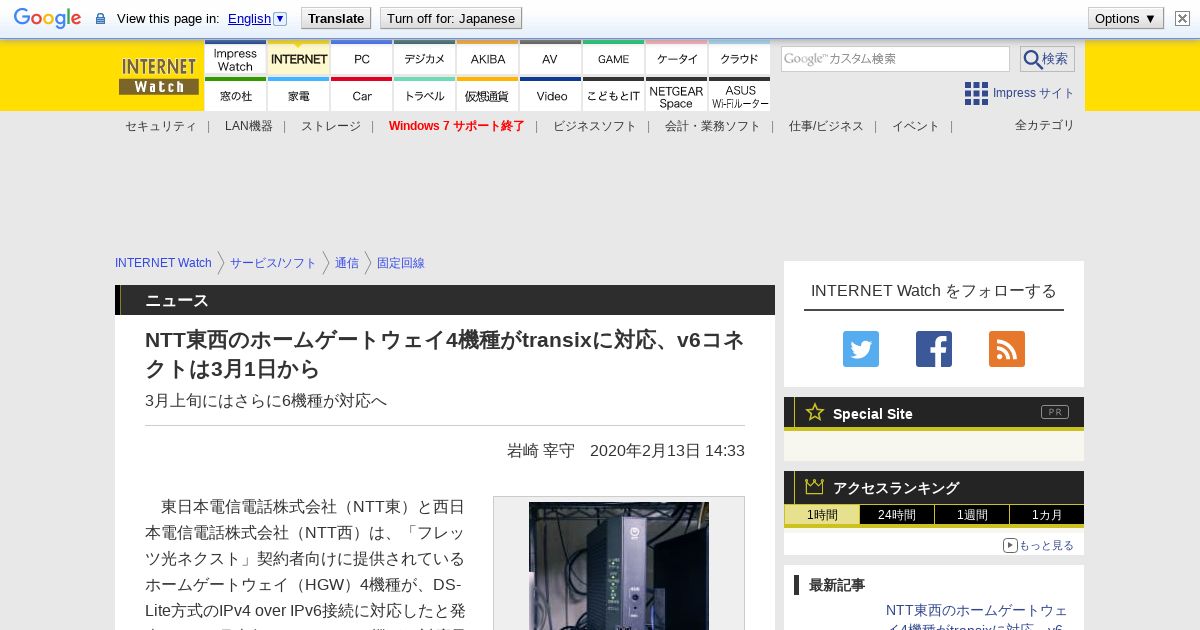The height and width of the screenshot is (630, 1200).
Task: Click the Impress サイト link
Action: (x=1033, y=93)
